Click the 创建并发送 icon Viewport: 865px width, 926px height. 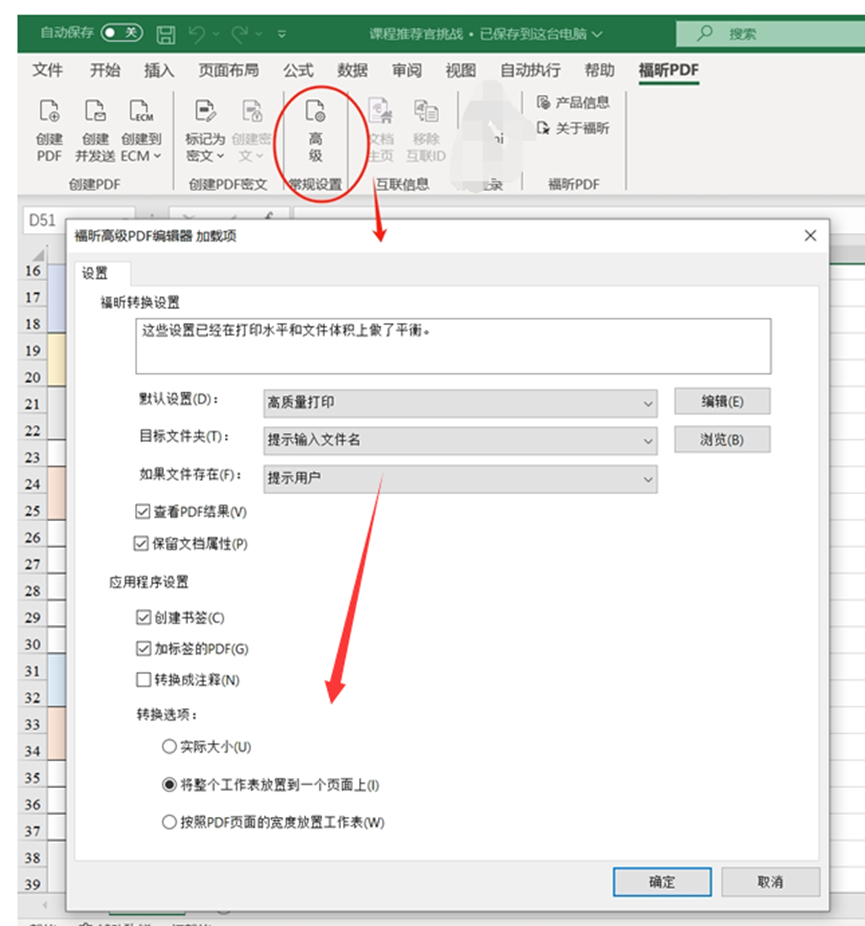pos(95,112)
